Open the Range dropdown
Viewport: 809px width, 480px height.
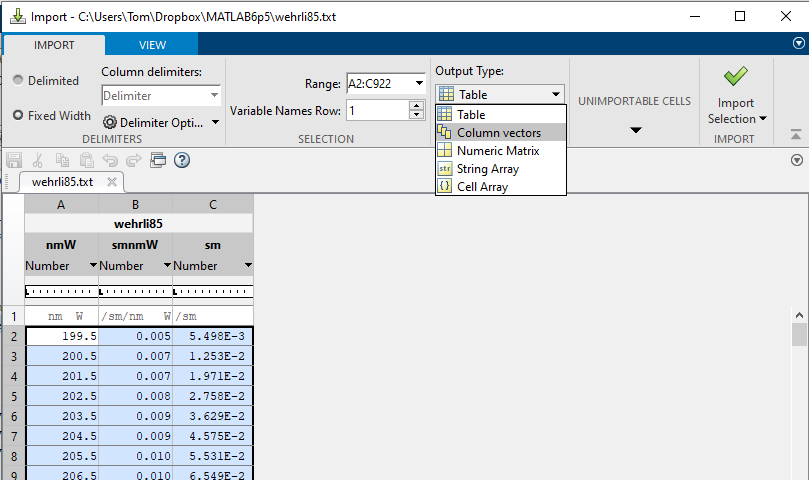coord(419,83)
